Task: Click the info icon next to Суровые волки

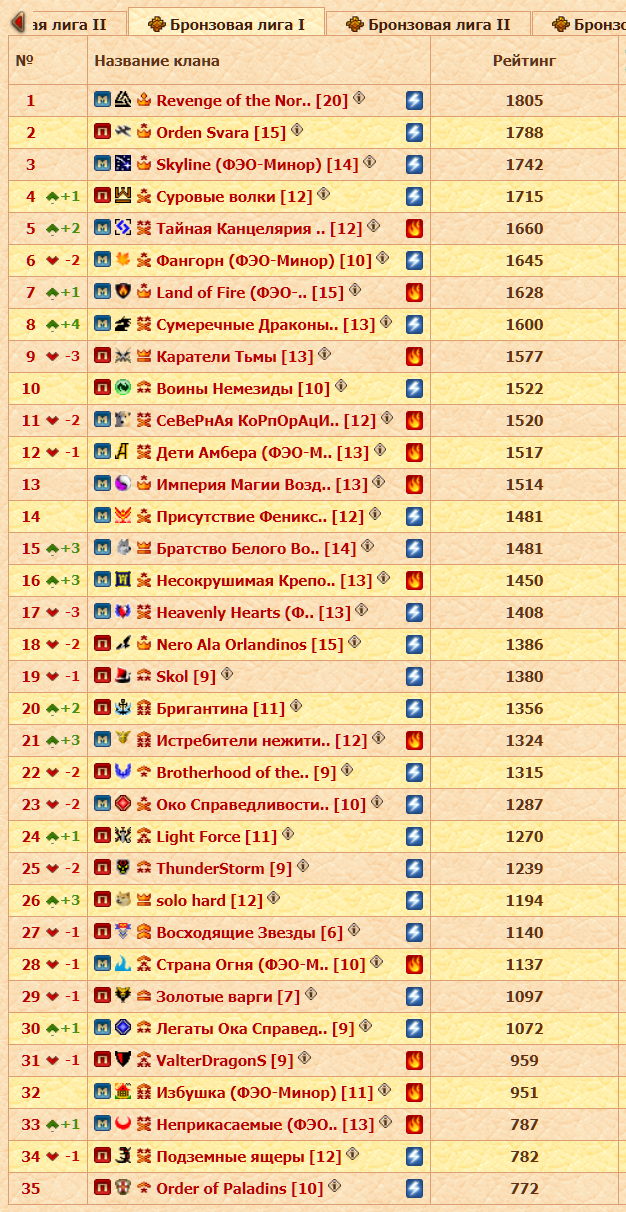Action: (323, 195)
